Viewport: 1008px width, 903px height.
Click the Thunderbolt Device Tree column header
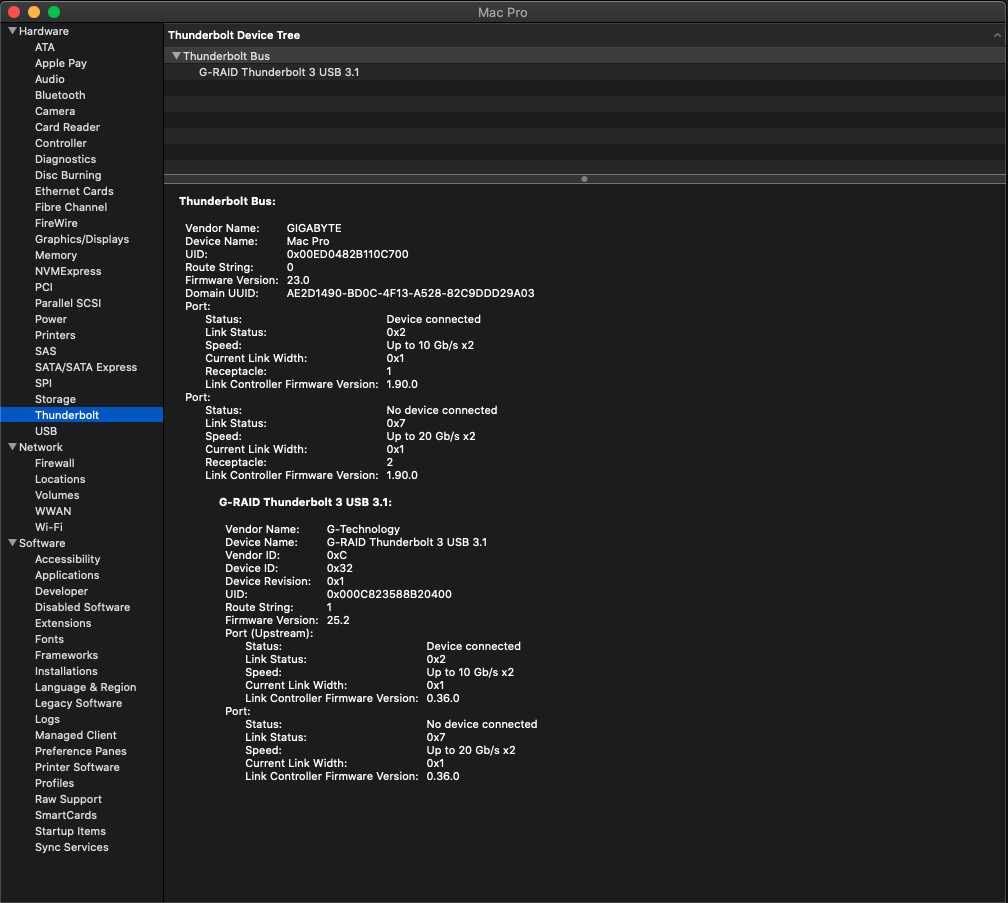234,35
